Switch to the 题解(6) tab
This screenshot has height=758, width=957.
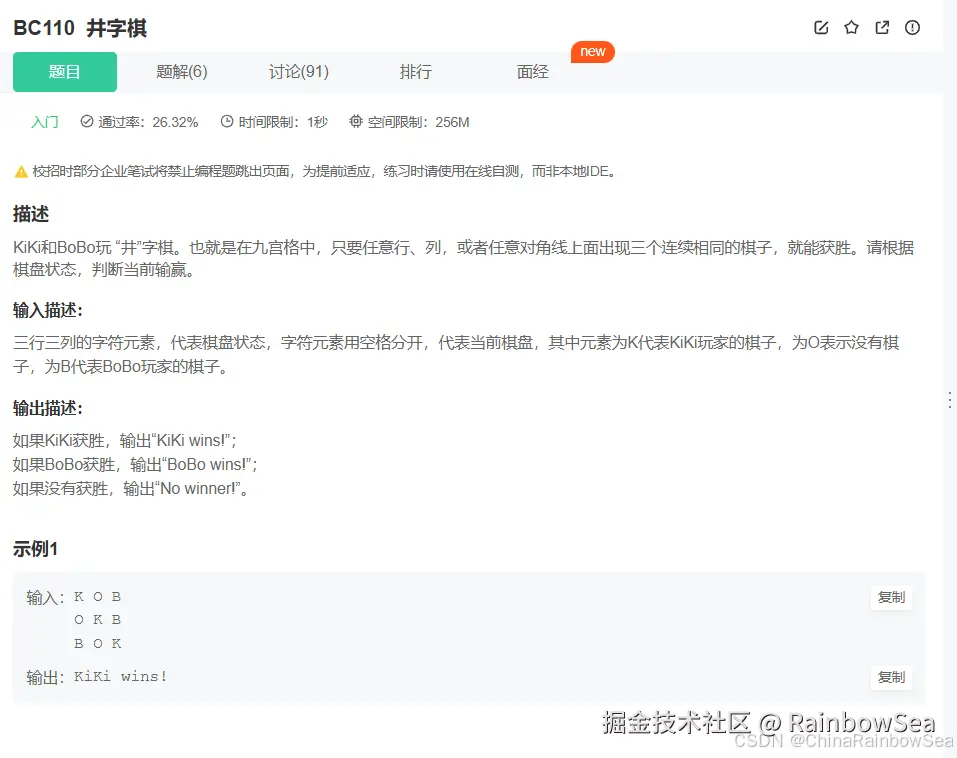(x=181, y=71)
